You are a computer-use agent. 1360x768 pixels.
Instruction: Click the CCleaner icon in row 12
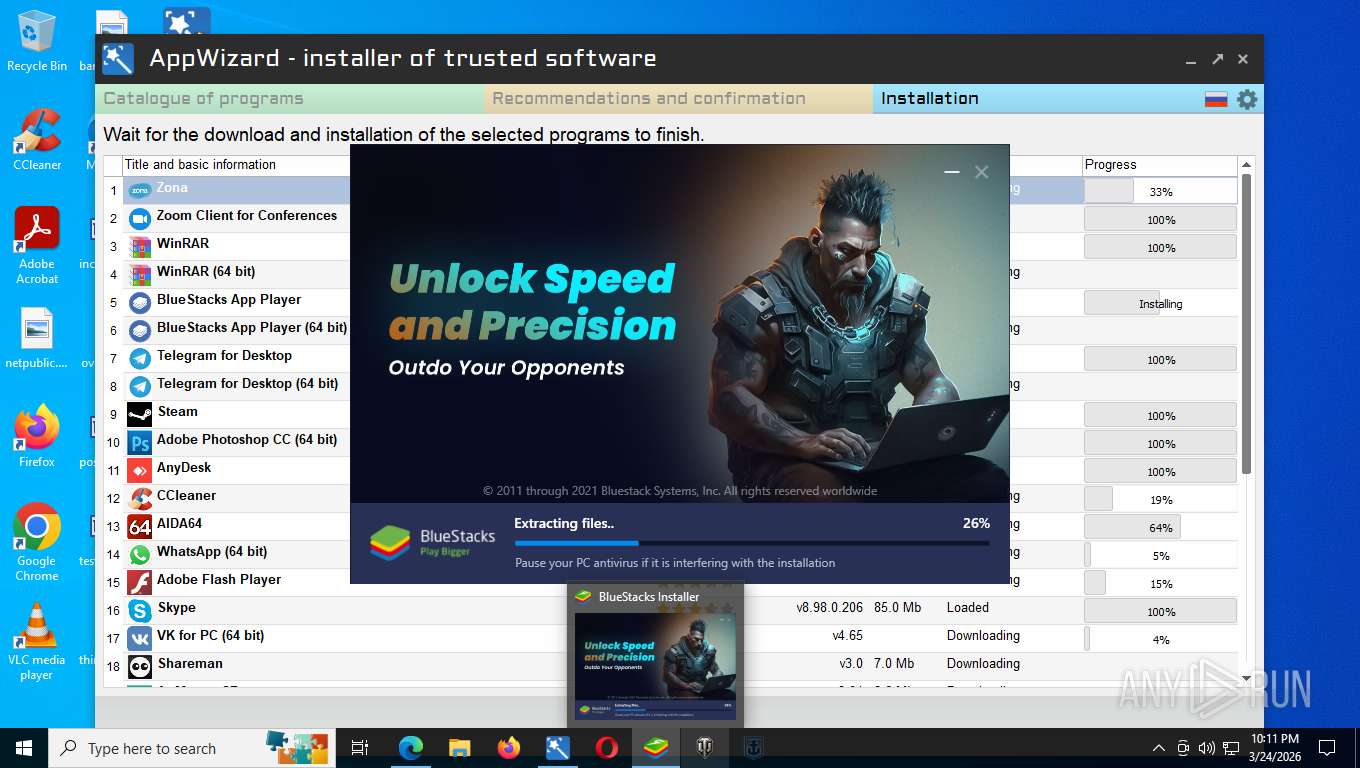coord(140,498)
